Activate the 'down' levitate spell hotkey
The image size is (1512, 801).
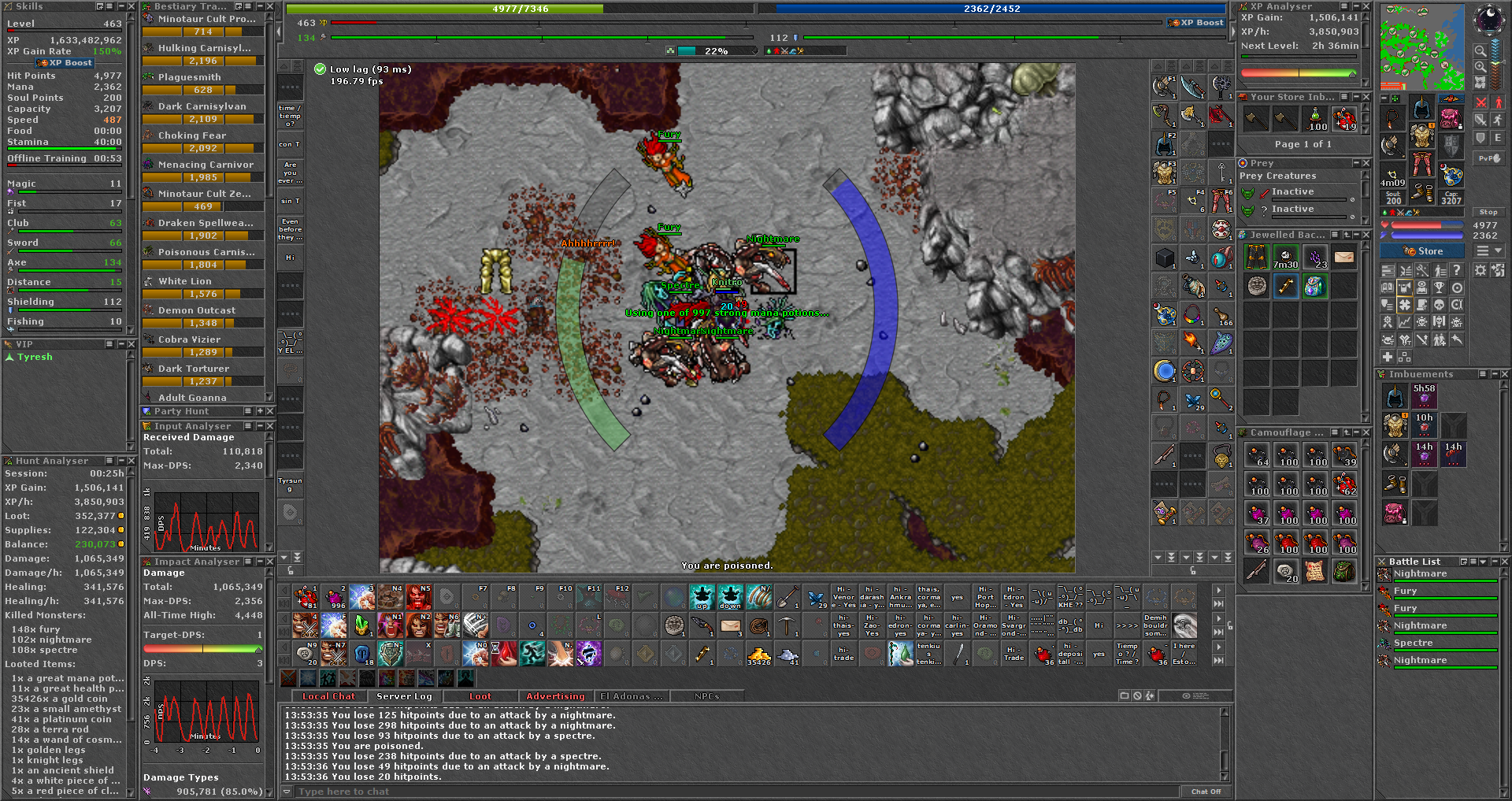730,598
